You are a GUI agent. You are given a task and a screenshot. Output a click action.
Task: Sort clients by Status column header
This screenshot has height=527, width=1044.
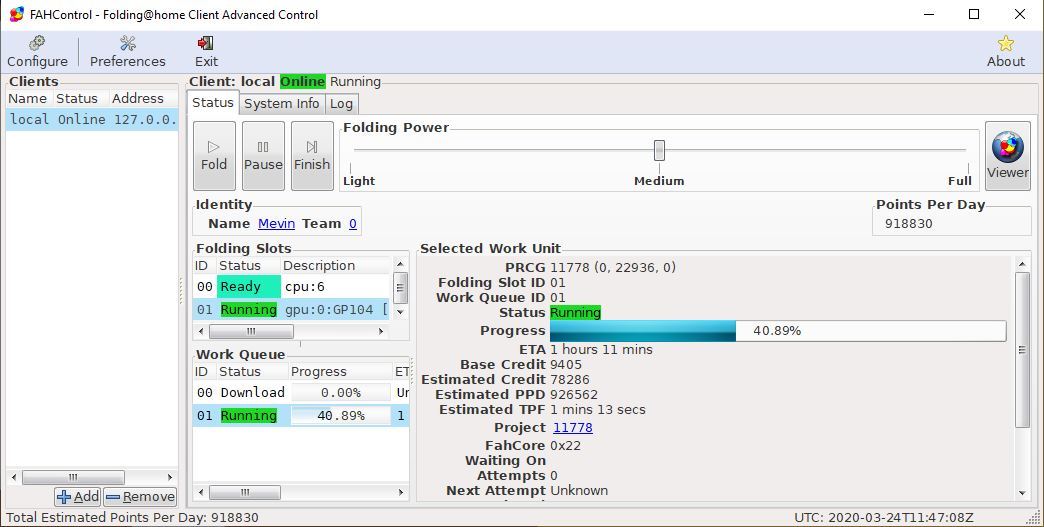pyautogui.click(x=79, y=98)
